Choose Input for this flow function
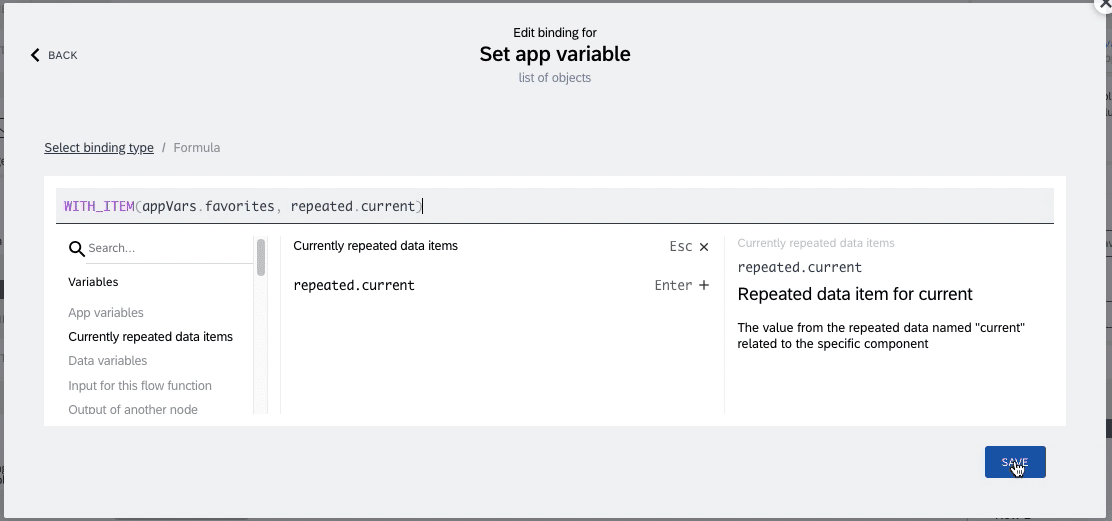Image resolution: width=1112 pixels, height=521 pixels. (140, 386)
